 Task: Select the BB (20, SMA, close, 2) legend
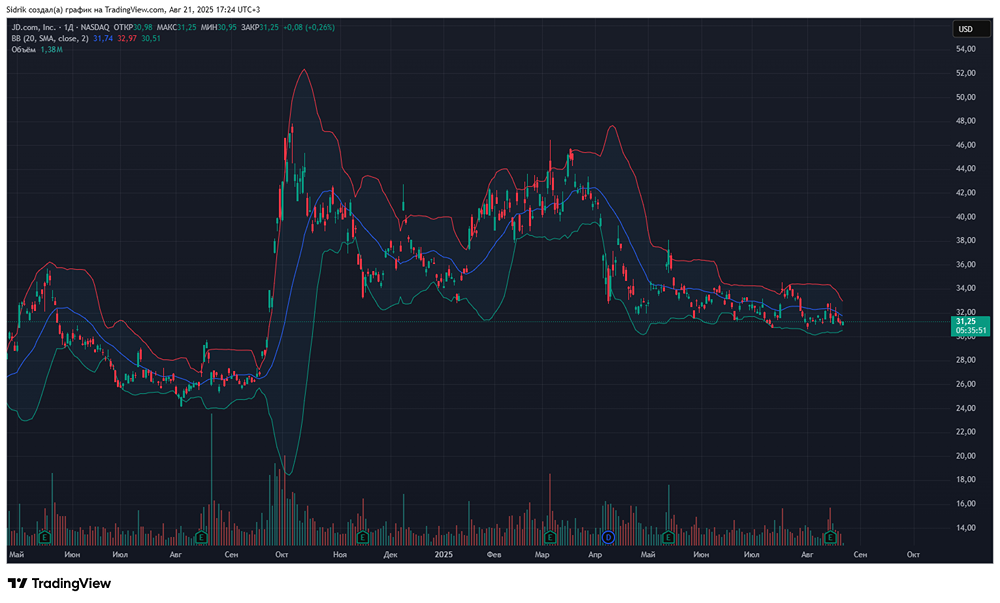click(49, 38)
